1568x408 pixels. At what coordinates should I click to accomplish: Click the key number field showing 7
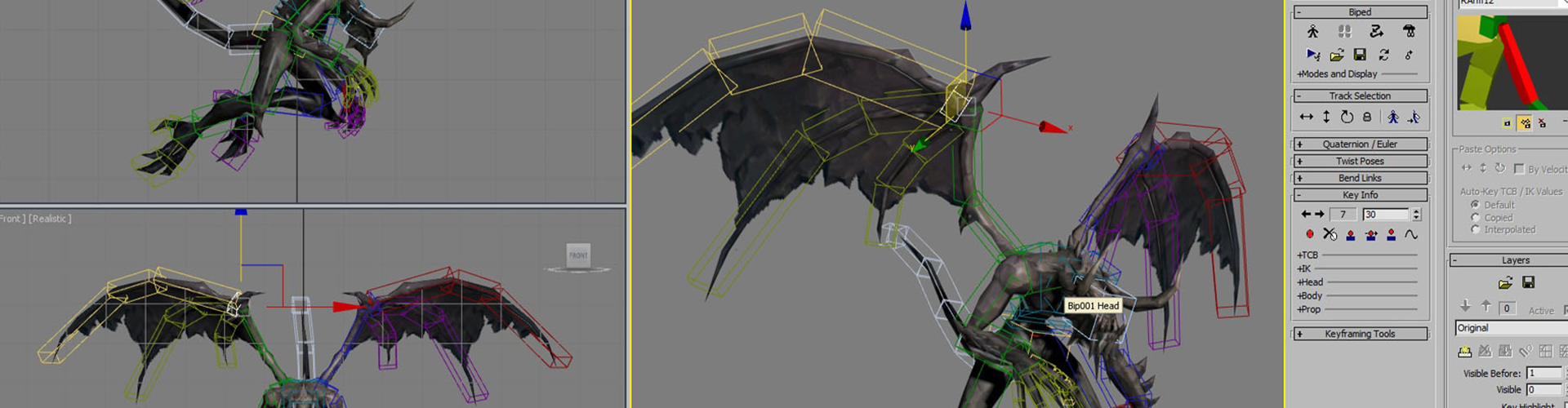[1343, 215]
